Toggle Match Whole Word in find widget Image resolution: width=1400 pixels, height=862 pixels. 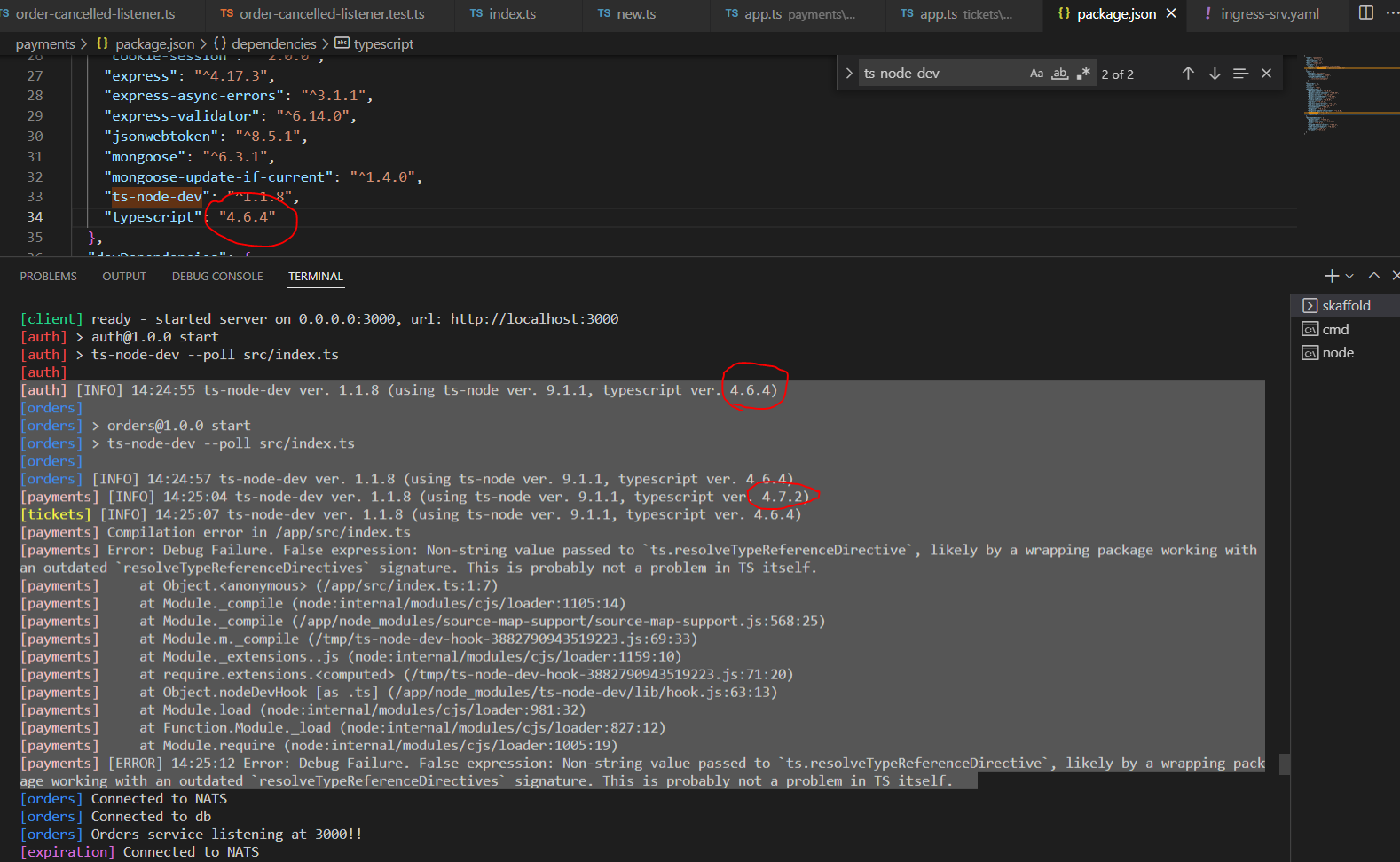point(1059,74)
